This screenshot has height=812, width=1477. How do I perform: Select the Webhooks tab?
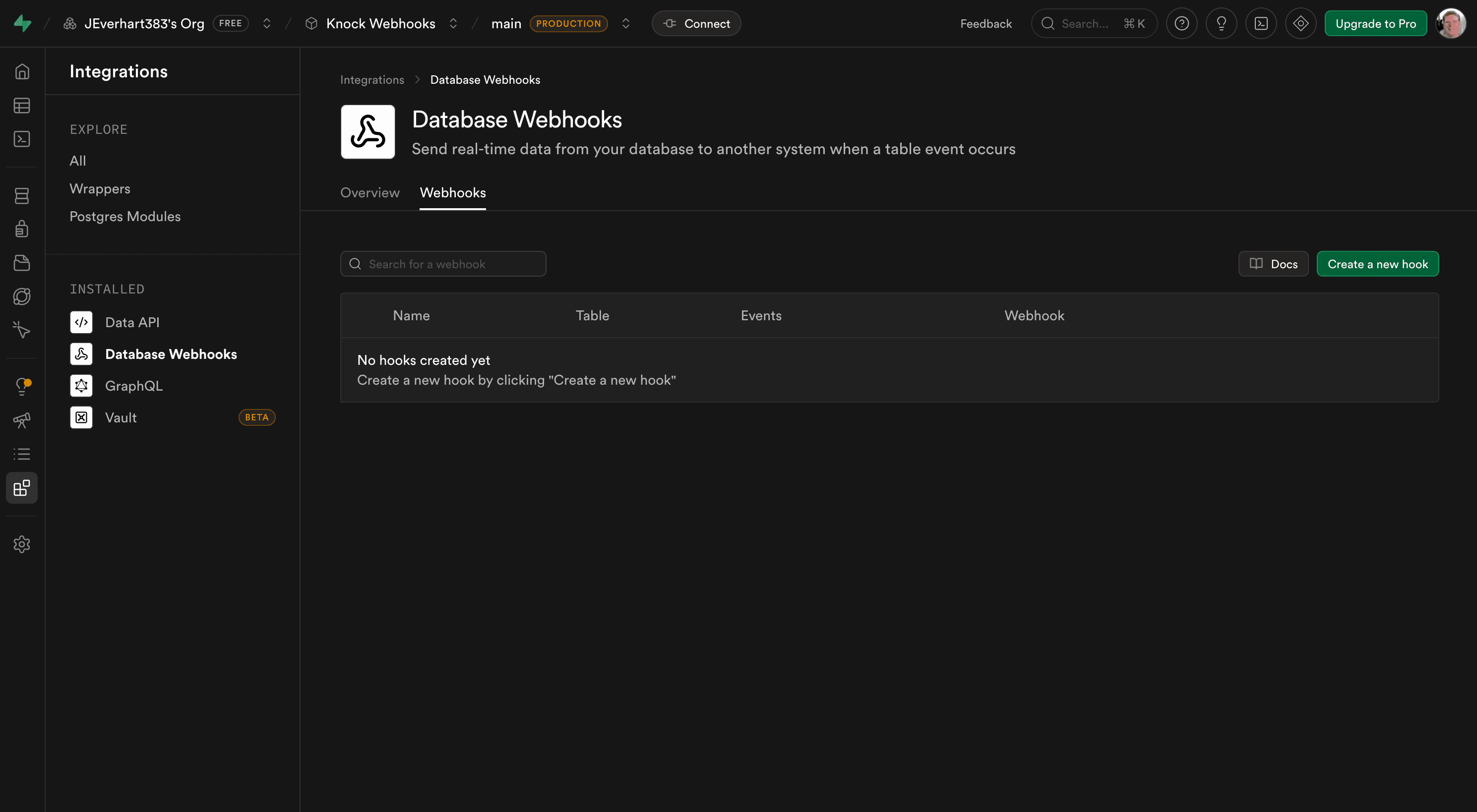coord(452,192)
